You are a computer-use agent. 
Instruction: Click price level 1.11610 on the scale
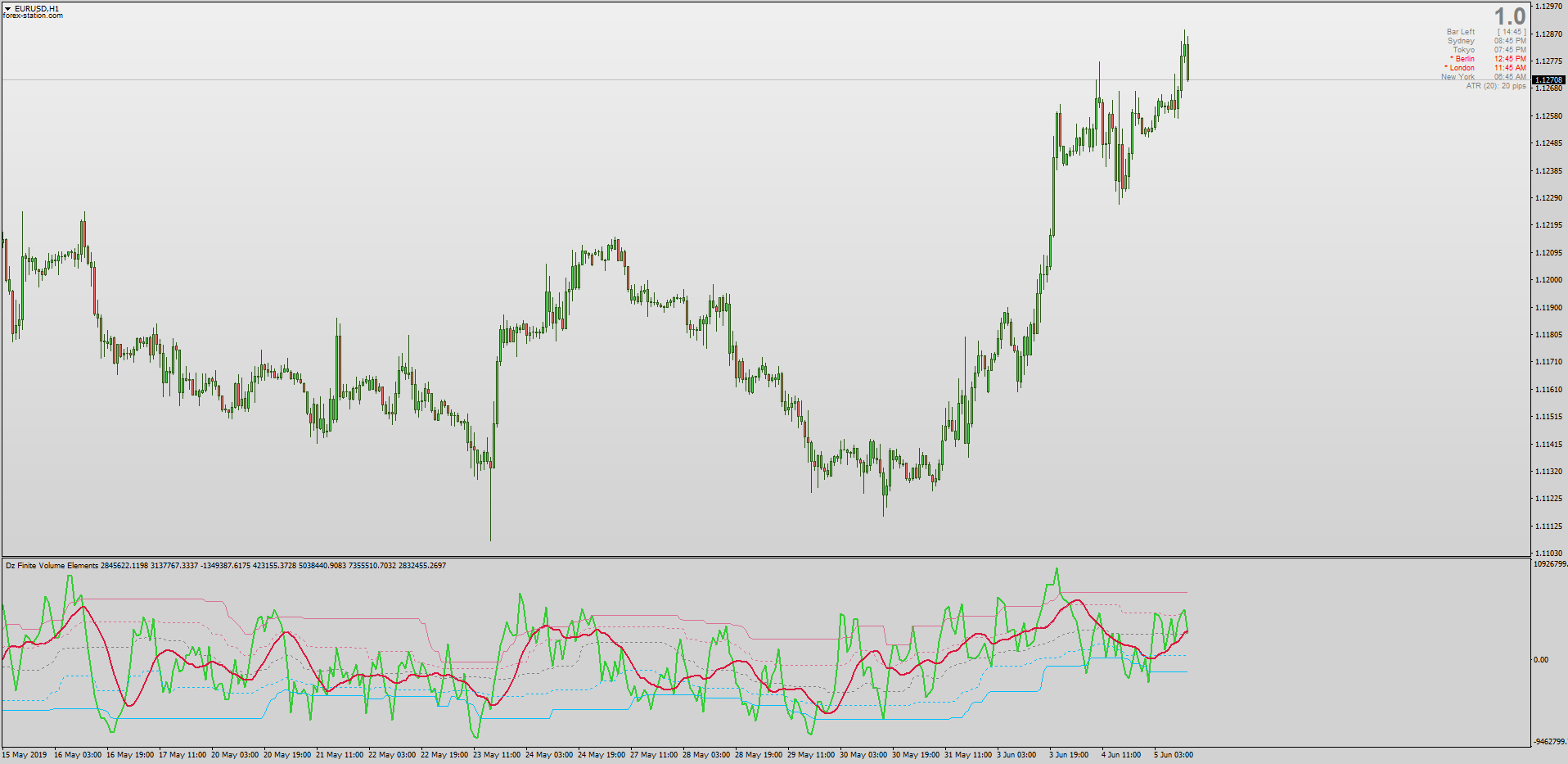pos(1549,390)
